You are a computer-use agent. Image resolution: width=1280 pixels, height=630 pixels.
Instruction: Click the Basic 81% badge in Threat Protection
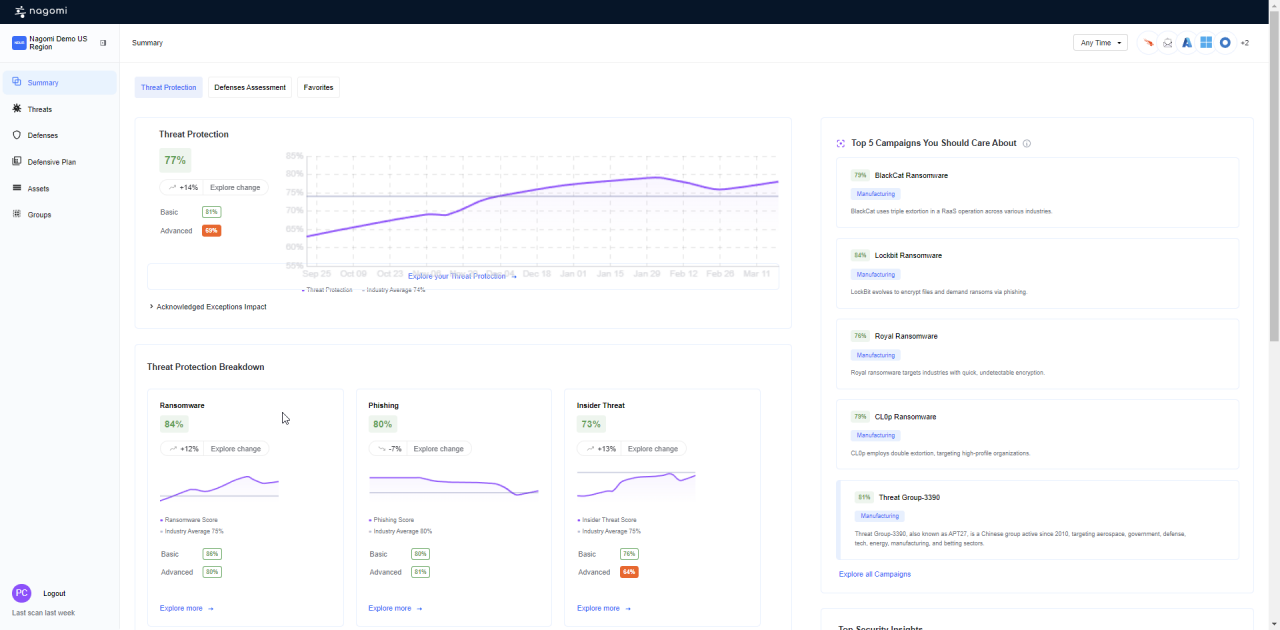[x=211, y=212]
